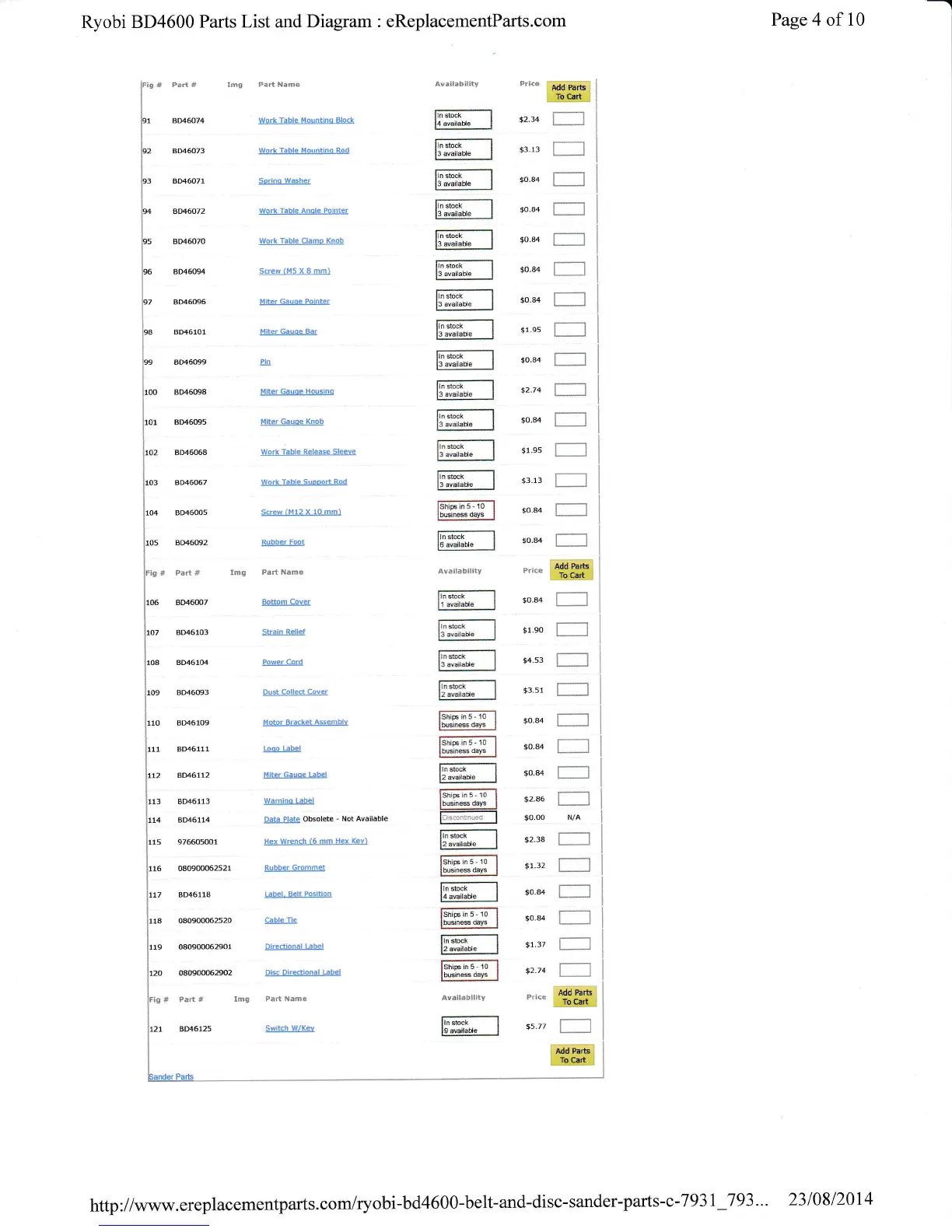Open the Miter Gauge Pointer link

294,302
